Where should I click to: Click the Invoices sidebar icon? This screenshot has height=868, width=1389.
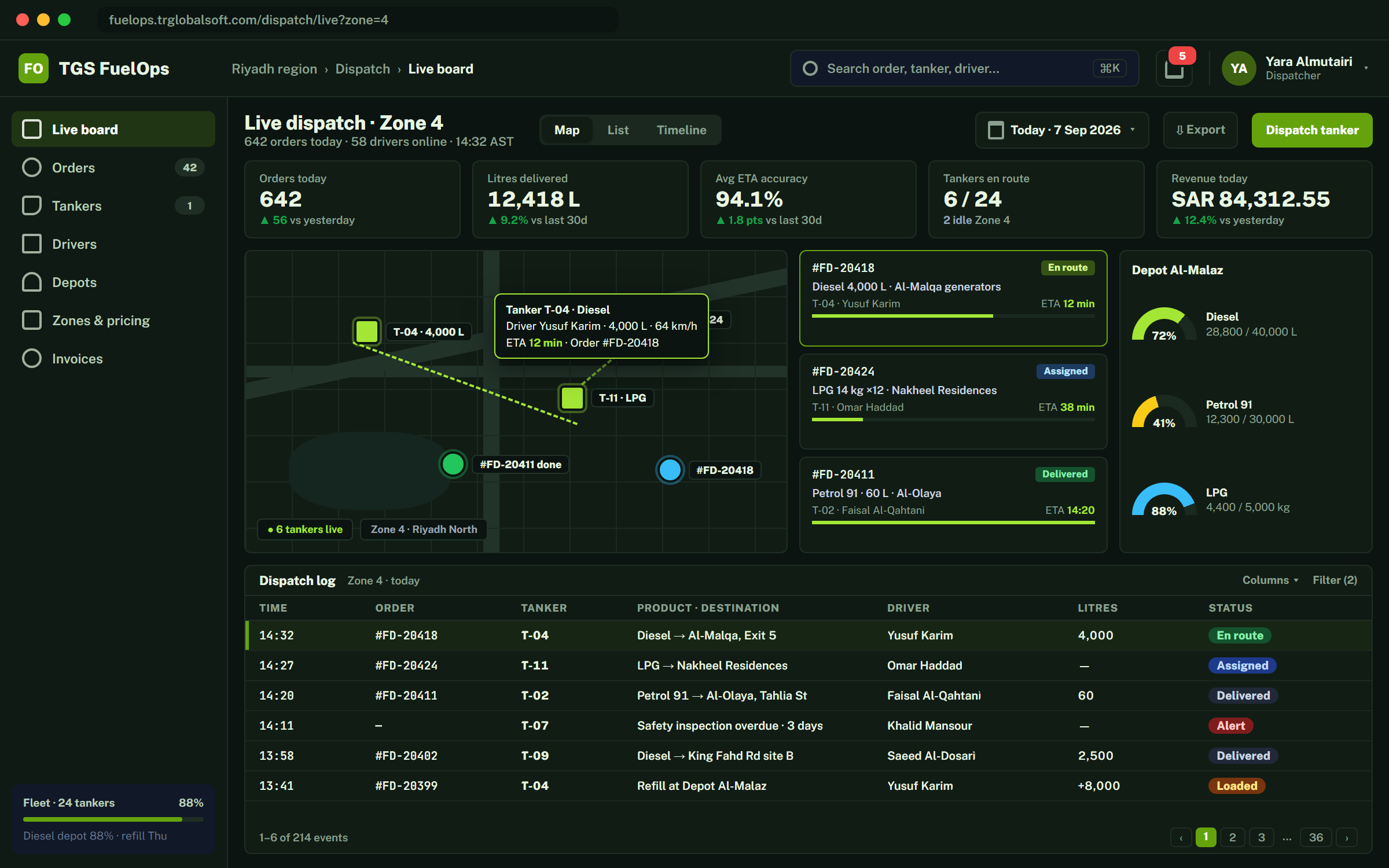coord(32,358)
